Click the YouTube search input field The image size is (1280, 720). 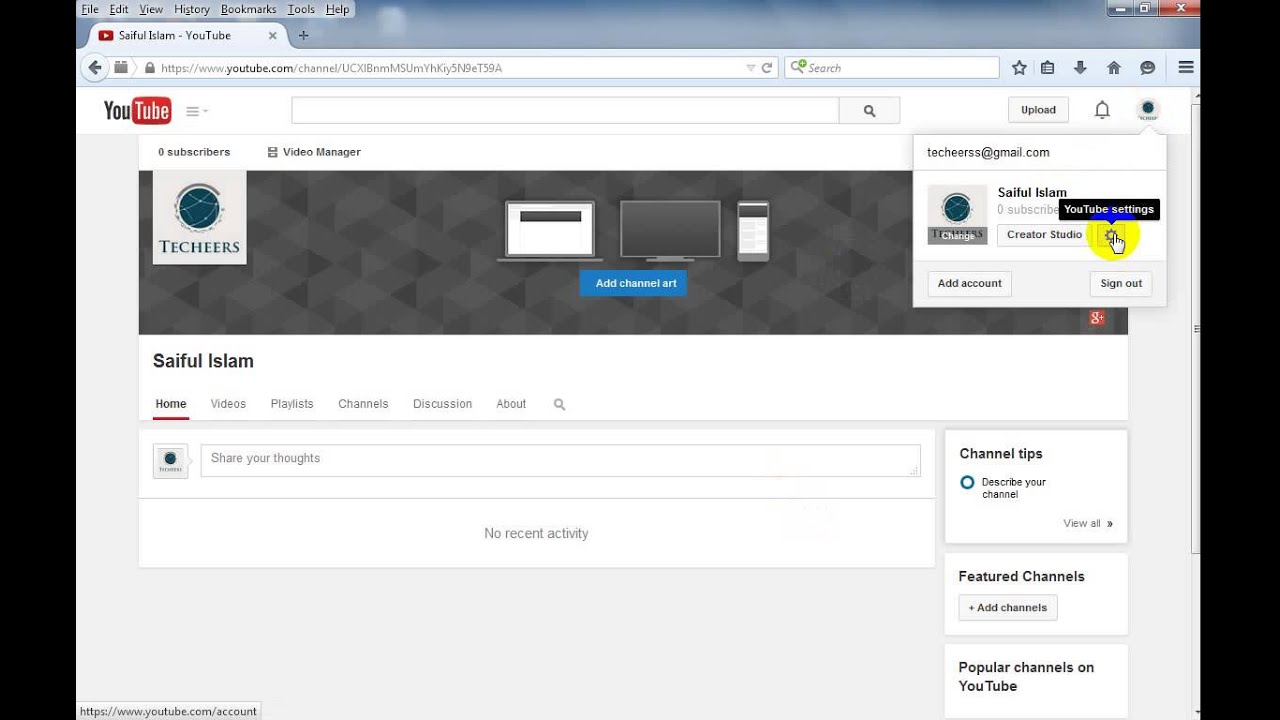(565, 111)
